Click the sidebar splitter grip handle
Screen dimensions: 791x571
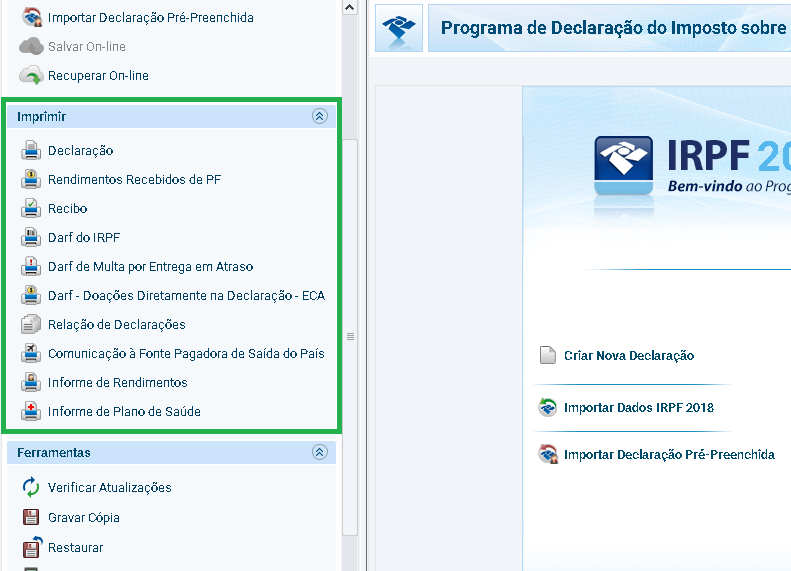pyautogui.click(x=351, y=336)
